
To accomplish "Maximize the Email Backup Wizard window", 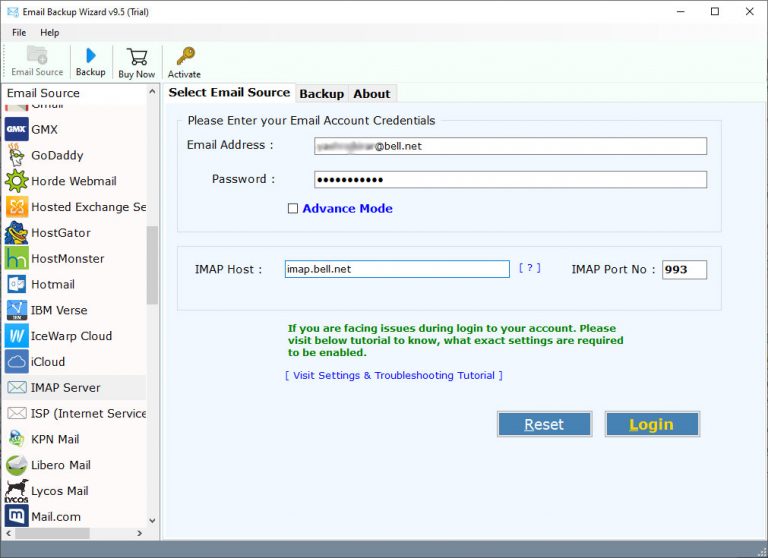I will point(715,11).
